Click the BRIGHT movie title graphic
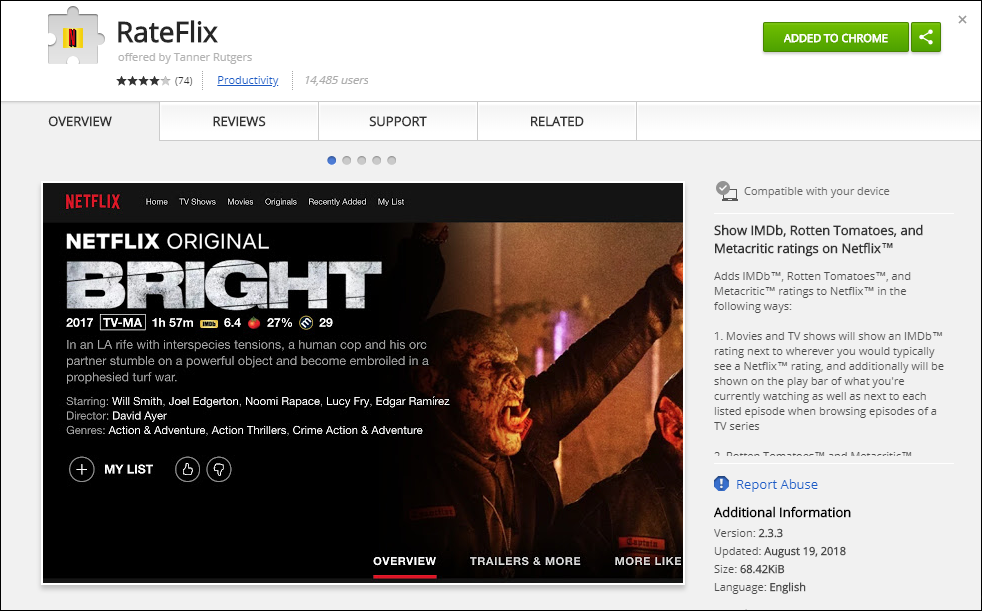The height and width of the screenshot is (611, 982). [224, 285]
